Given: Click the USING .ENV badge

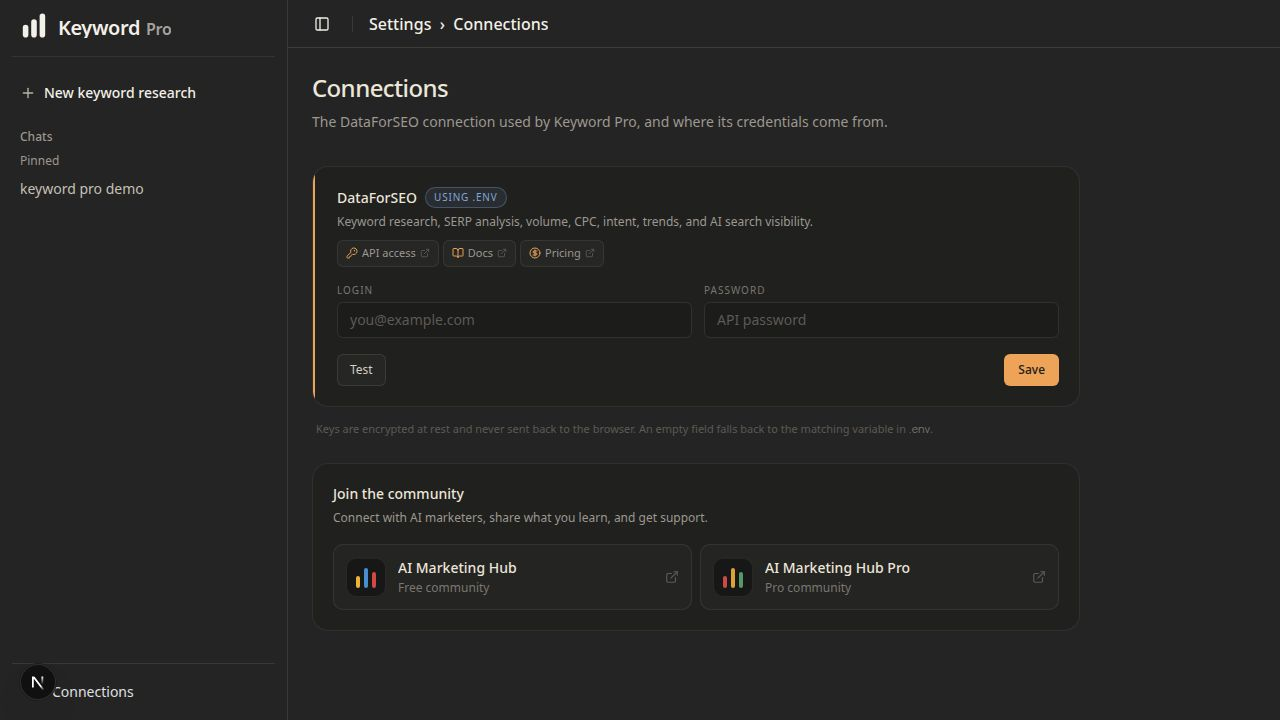Looking at the screenshot, I should click(466, 197).
